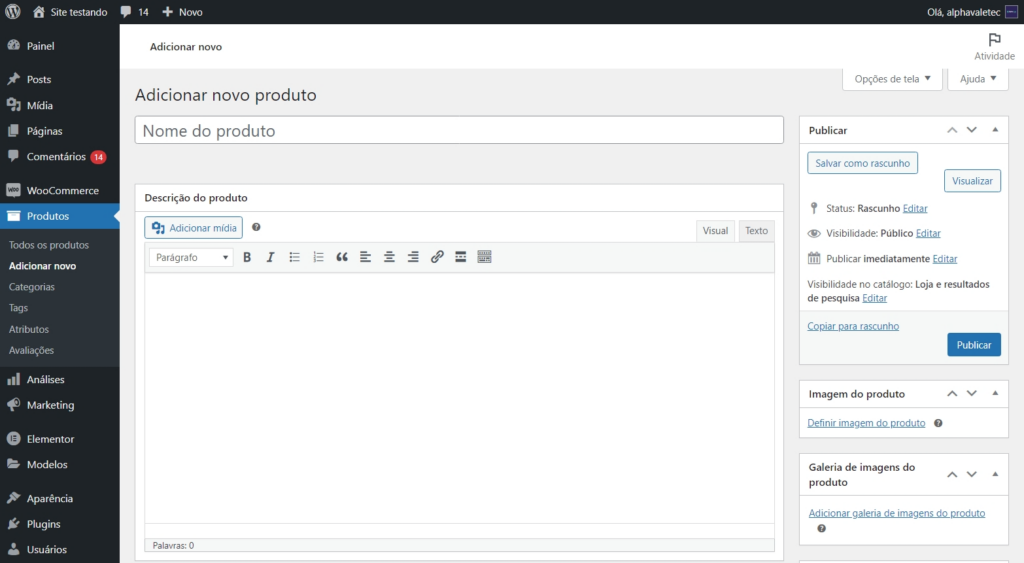The height and width of the screenshot is (563, 1024).
Task: Toggle italic formatting
Action: pos(270,257)
